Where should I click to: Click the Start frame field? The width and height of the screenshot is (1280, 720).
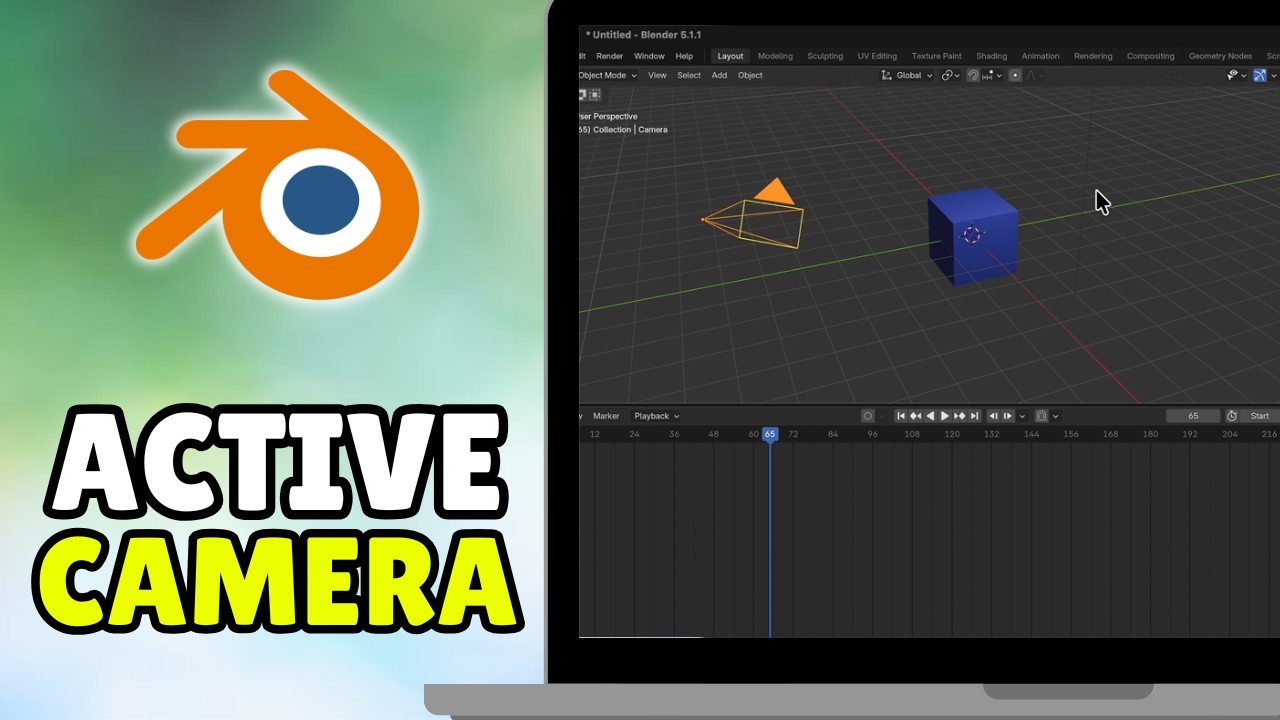(1260, 416)
